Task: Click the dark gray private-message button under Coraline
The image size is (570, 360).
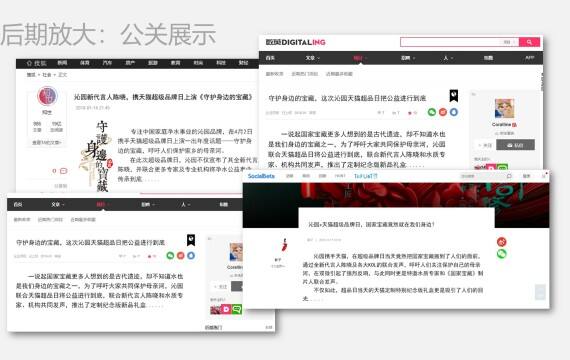Action: (515, 145)
